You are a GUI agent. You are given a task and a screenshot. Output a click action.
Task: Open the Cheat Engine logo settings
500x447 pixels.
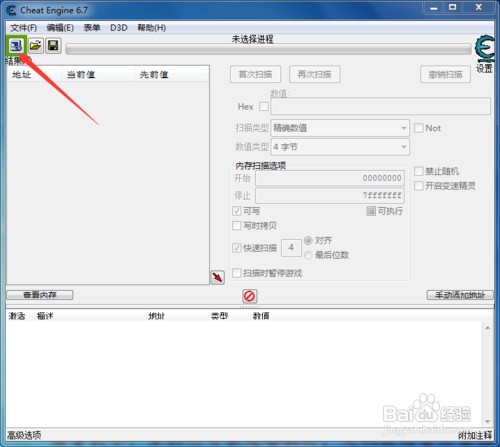[485, 49]
